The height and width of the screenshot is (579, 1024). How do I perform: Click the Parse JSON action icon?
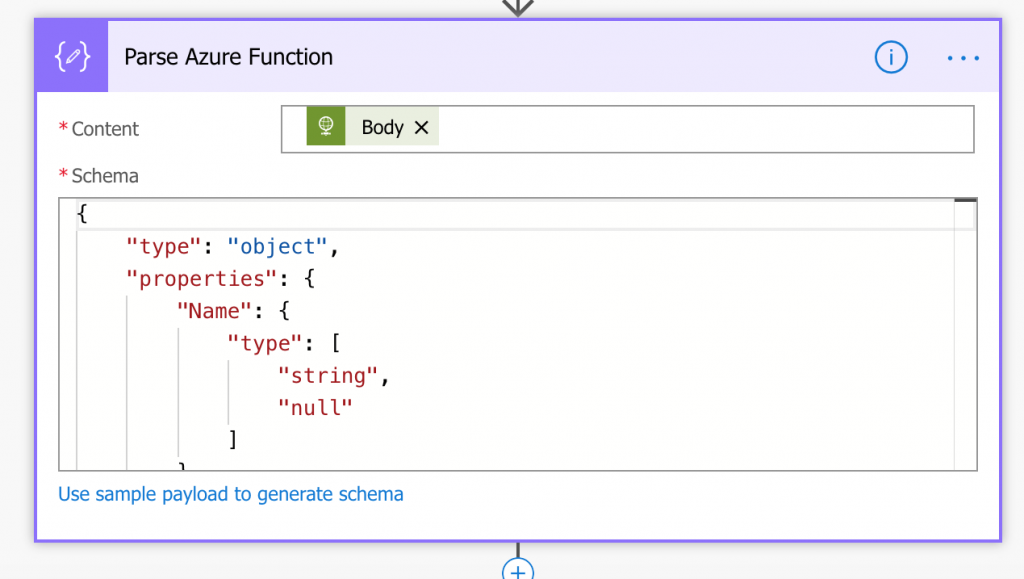(x=72, y=57)
